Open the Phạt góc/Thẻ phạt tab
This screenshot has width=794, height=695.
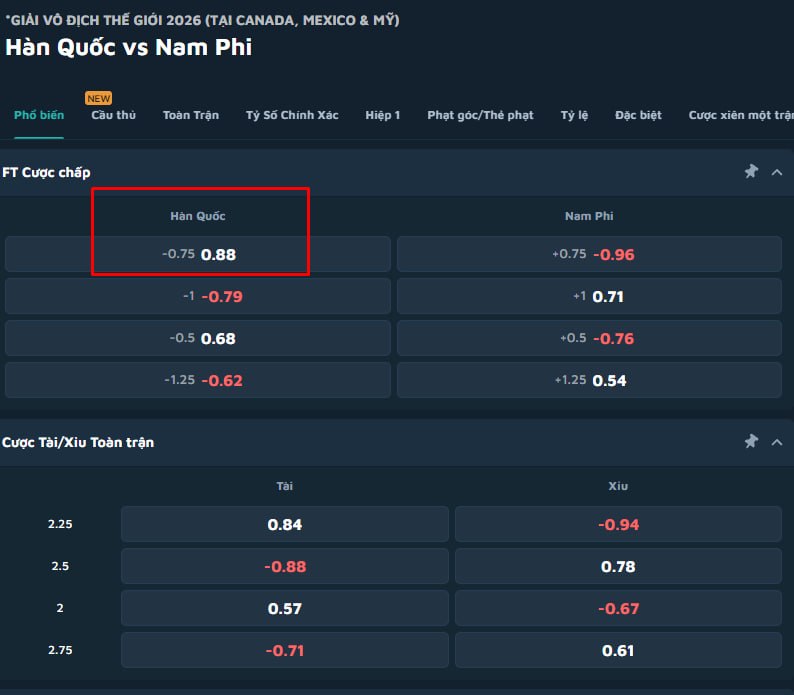[x=481, y=115]
